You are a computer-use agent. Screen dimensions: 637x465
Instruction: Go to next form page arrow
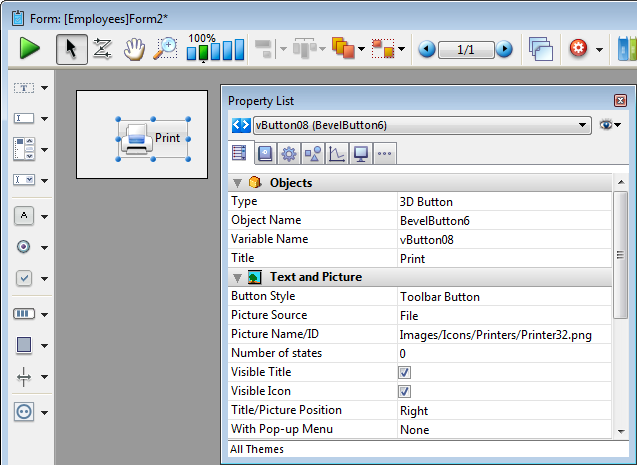pos(505,48)
